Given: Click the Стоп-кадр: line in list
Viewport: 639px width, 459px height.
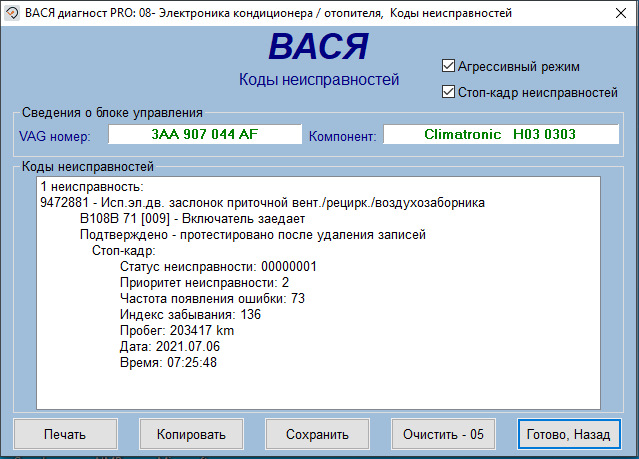Looking at the screenshot, I should tap(124, 251).
